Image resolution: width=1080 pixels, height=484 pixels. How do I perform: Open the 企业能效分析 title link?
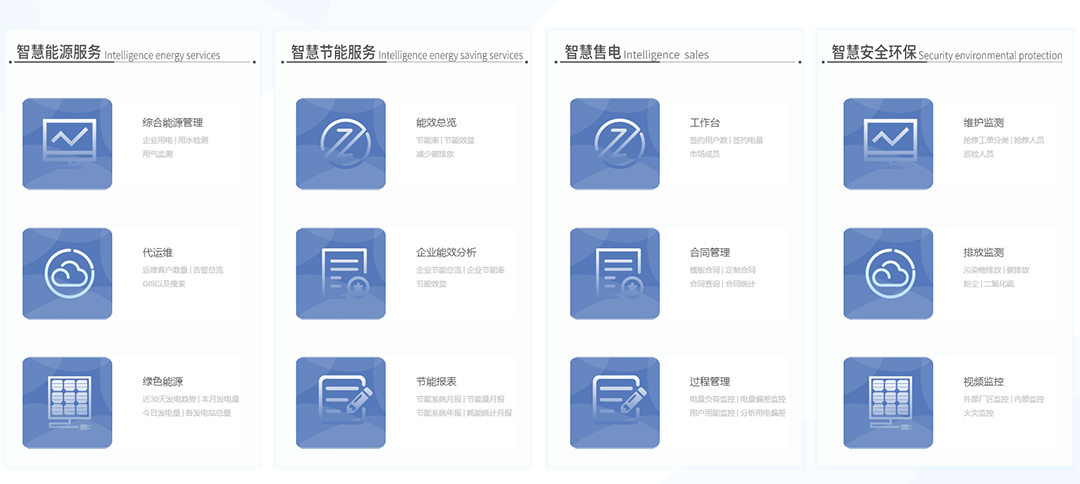(x=446, y=252)
